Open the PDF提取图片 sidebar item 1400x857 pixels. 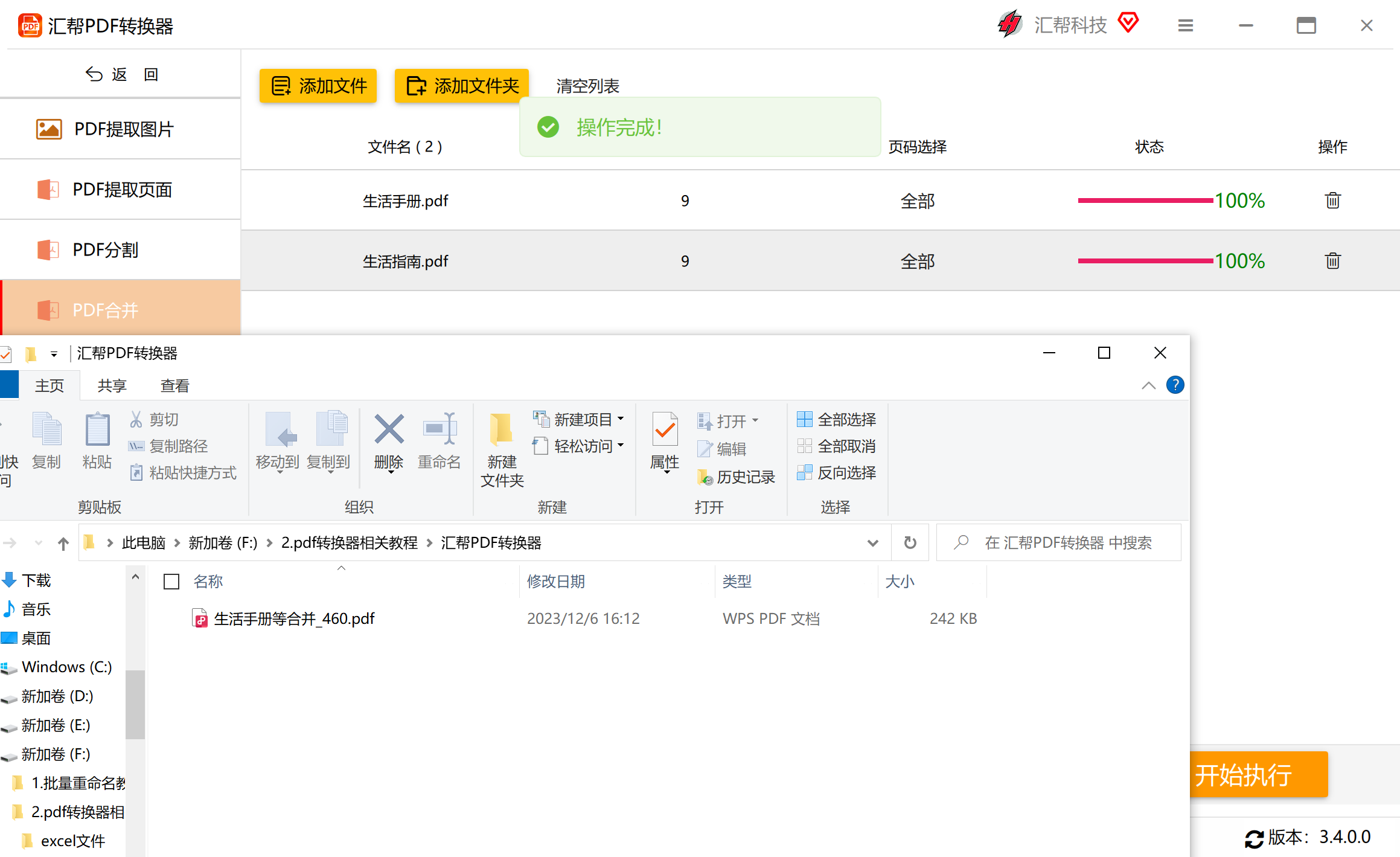[120, 129]
